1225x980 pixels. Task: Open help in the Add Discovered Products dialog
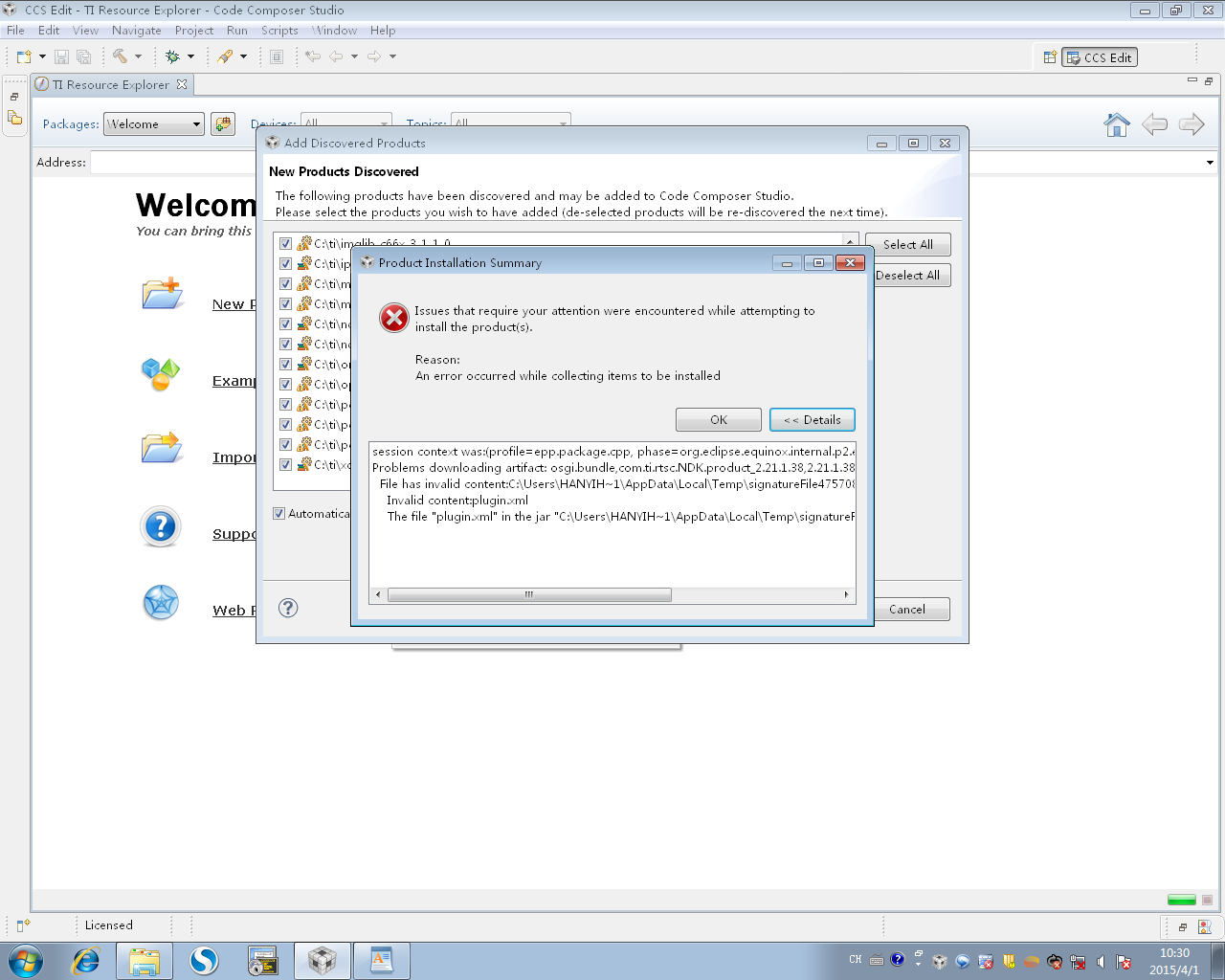point(288,608)
